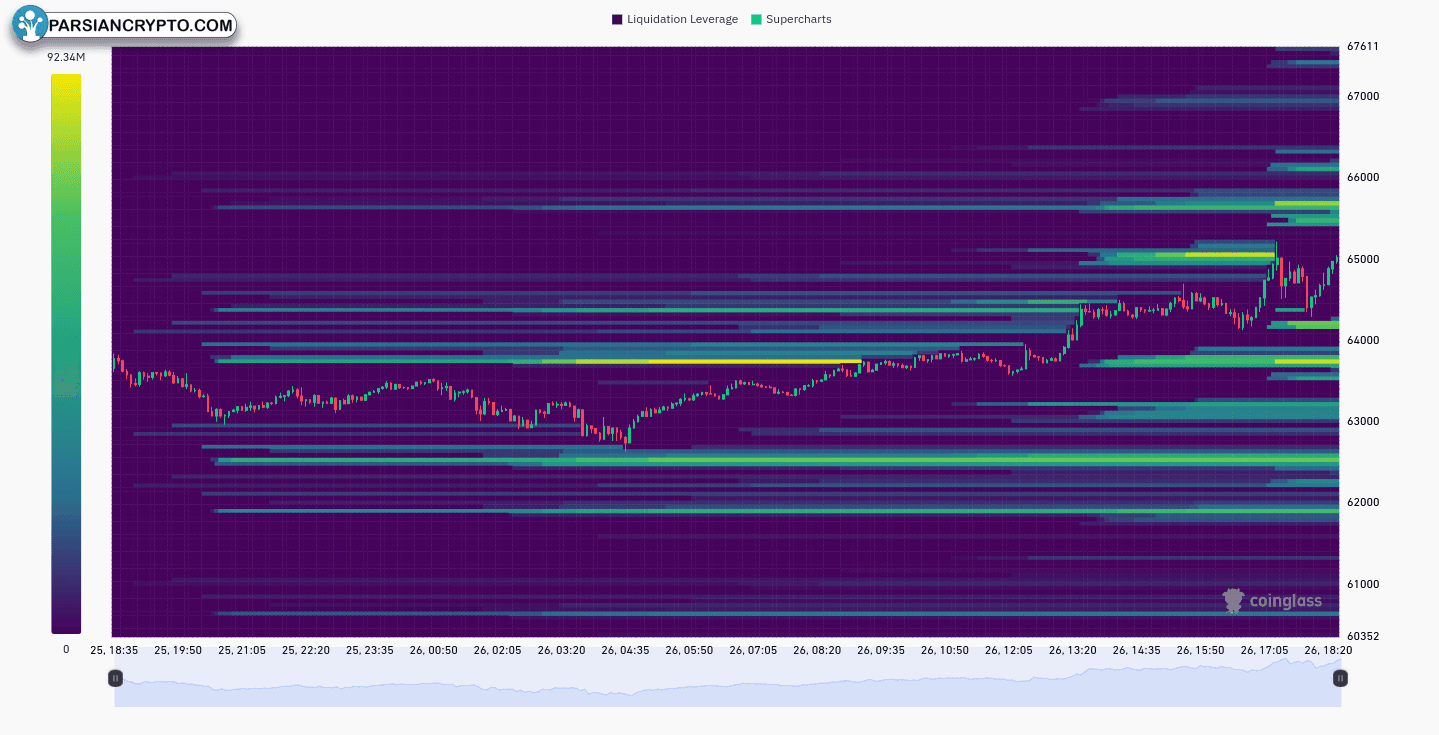
Task: Click the 26, 13:20 time label
Action: click(1074, 650)
